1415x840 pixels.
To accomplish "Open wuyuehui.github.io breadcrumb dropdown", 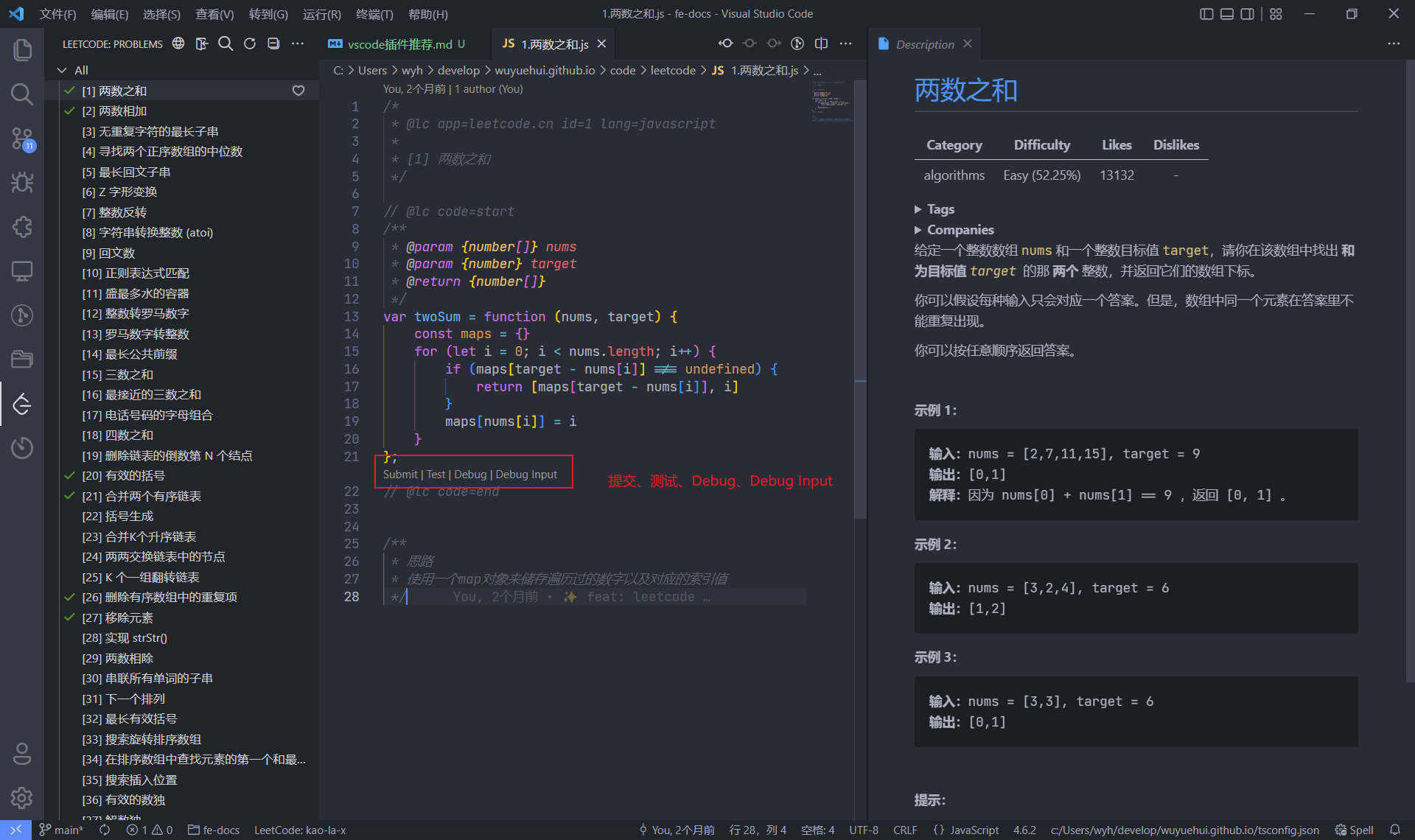I will [x=545, y=70].
